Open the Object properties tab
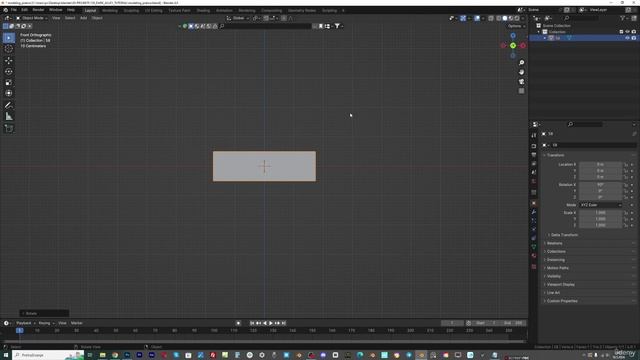This screenshot has height=360, width=640. coord(534,203)
